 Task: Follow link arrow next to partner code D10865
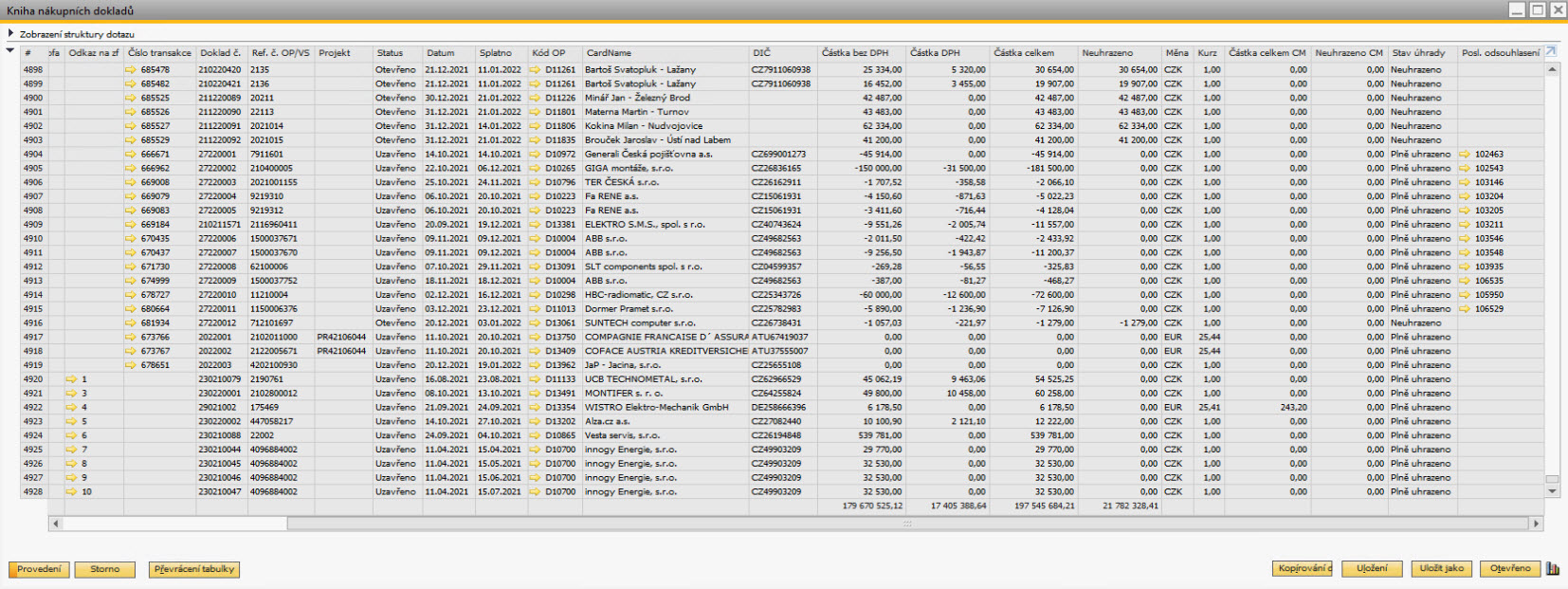(536, 435)
